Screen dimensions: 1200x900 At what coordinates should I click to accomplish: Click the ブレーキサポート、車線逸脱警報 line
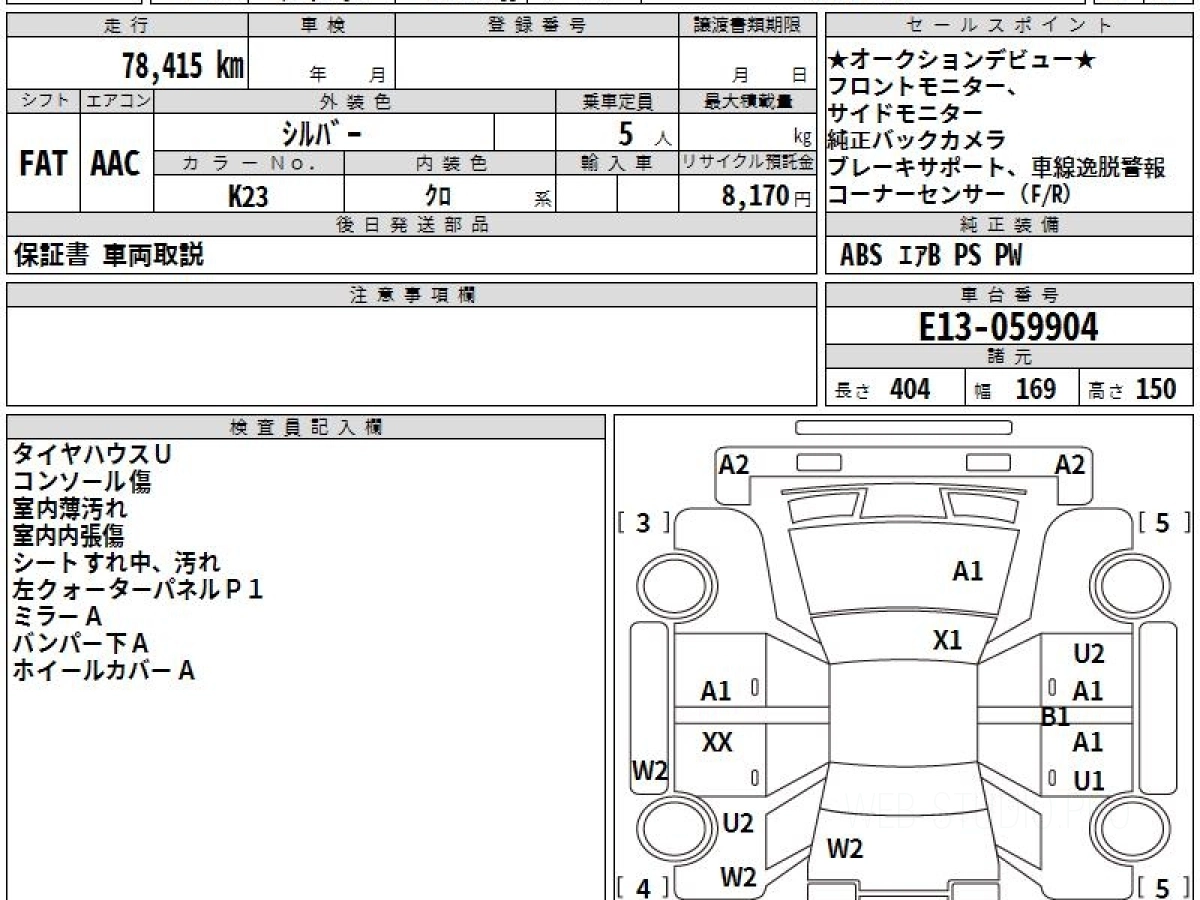click(x=997, y=167)
